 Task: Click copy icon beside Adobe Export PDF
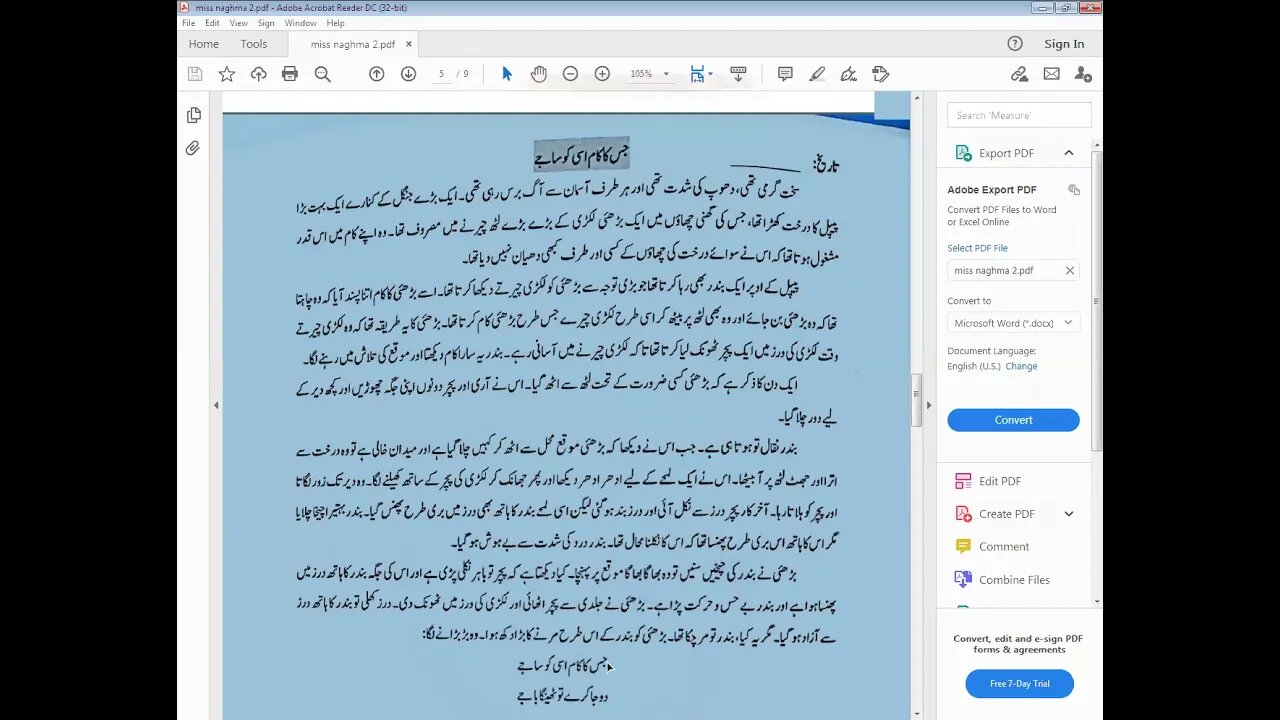point(1073,190)
